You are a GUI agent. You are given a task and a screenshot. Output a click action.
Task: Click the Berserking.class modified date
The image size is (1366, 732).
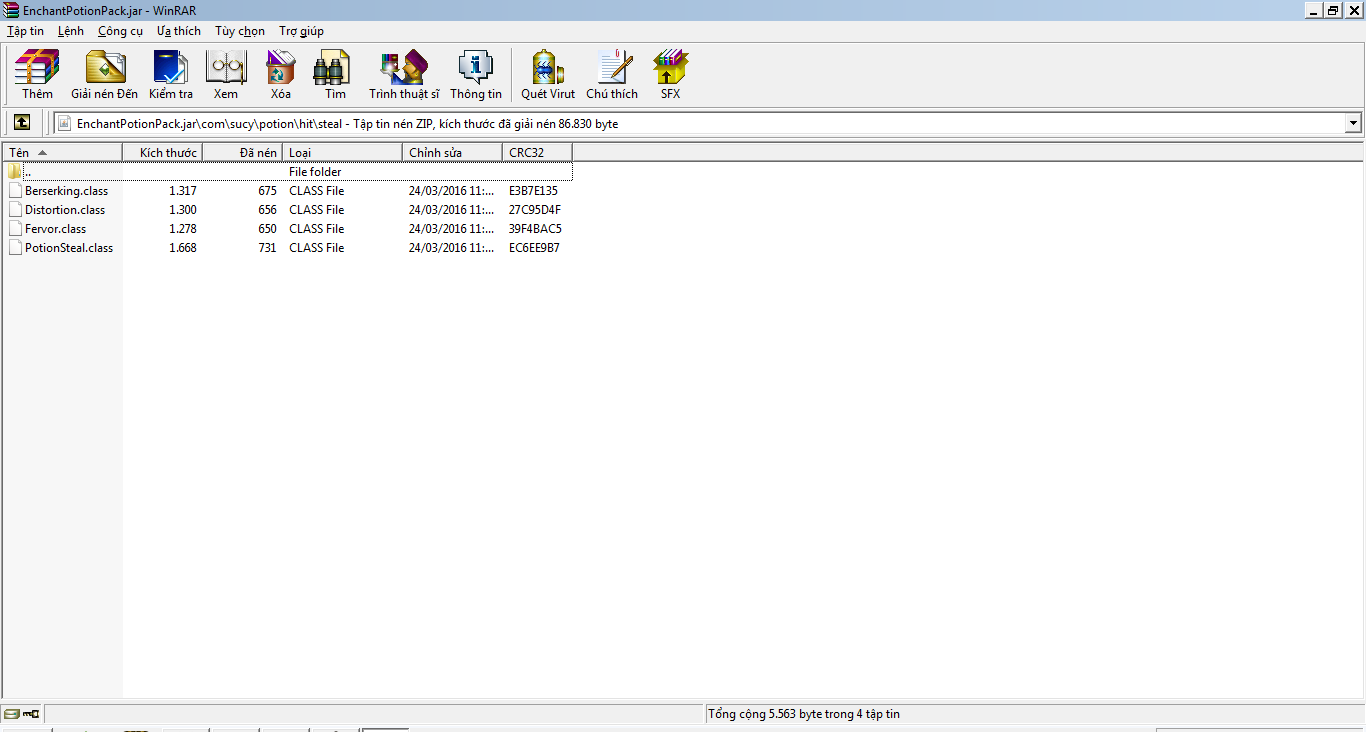(452, 190)
